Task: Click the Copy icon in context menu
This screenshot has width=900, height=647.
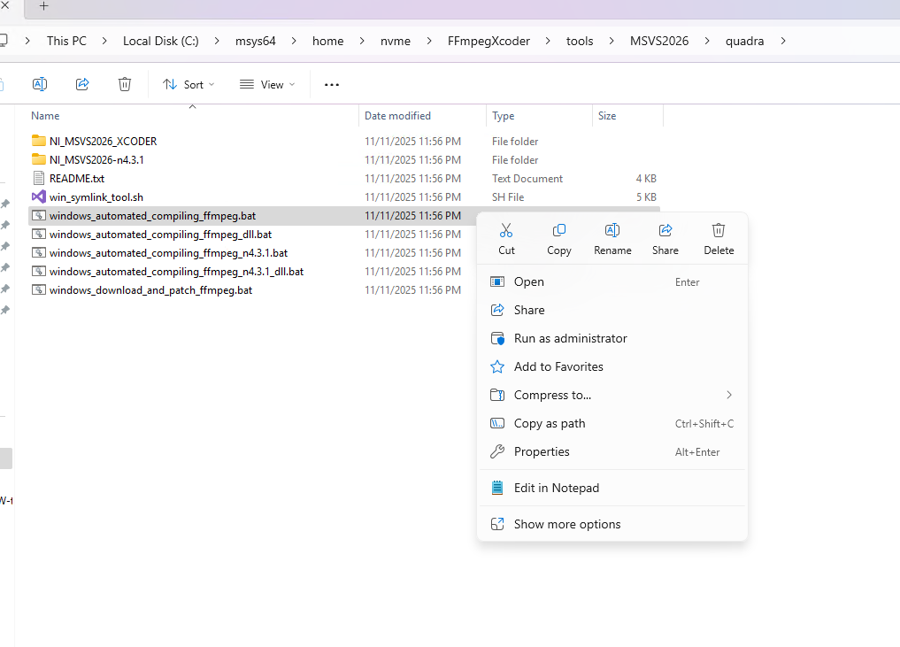Action: 558,231
